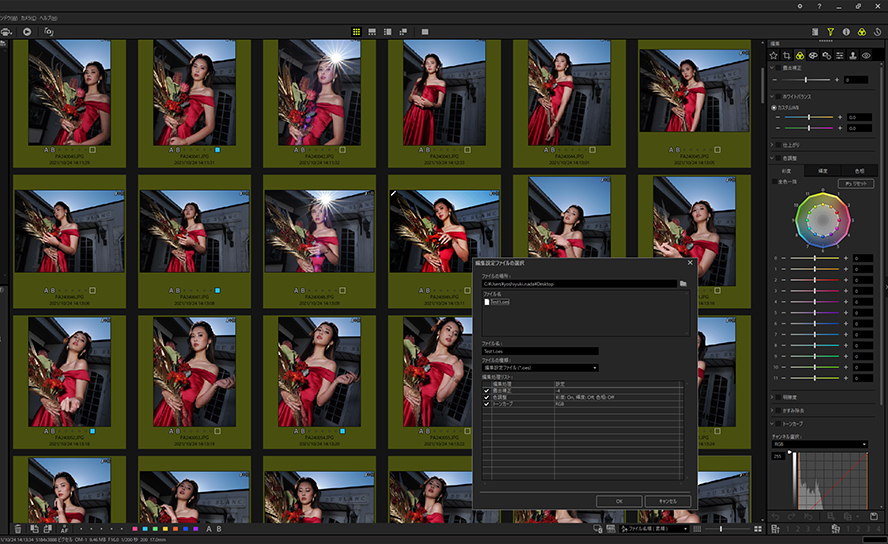Toggle the exposure compensation checkbox in edit panel

click(778, 67)
